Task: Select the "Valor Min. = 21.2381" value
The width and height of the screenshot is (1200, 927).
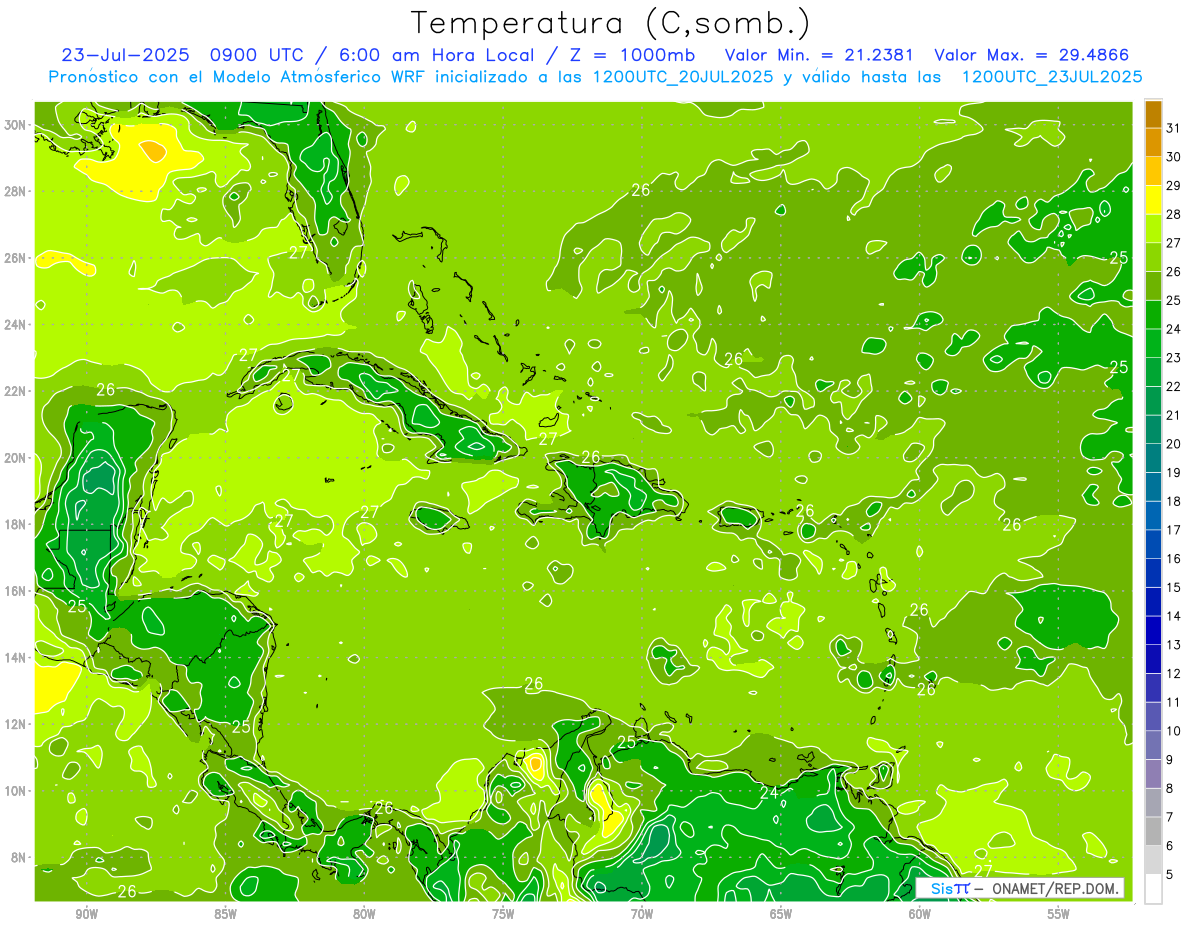Action: point(821,55)
